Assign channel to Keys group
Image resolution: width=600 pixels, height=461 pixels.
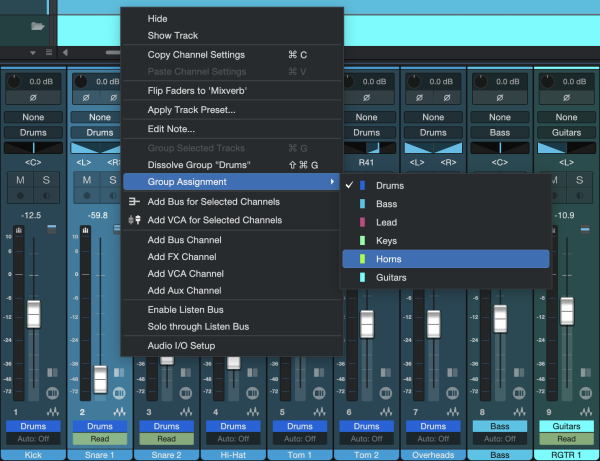(446, 240)
